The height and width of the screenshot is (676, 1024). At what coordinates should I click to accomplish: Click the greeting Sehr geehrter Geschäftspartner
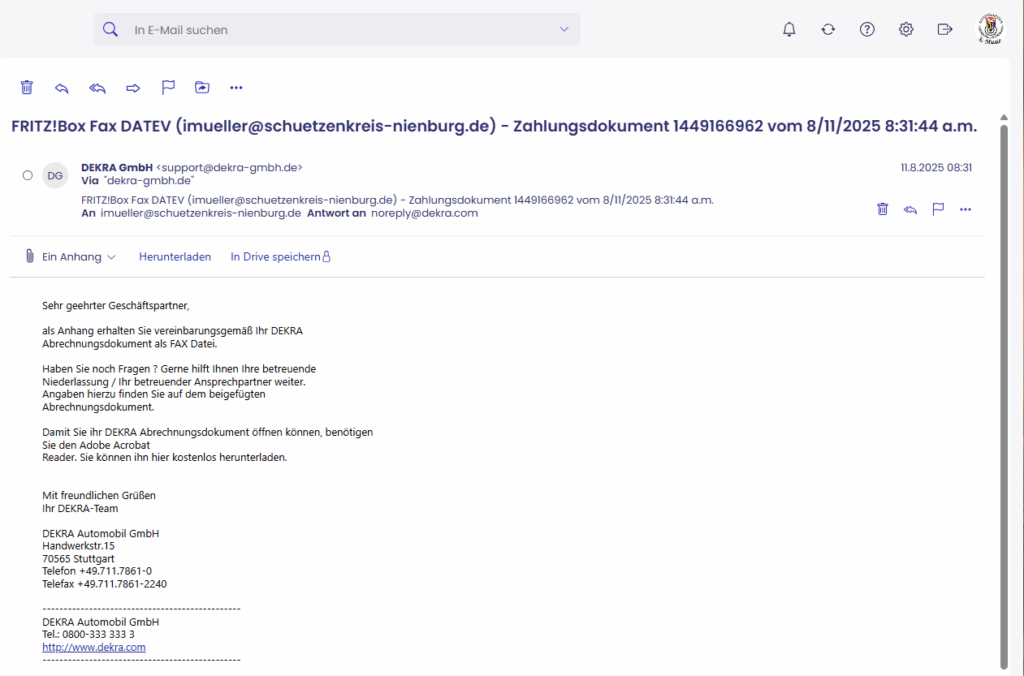pos(116,306)
